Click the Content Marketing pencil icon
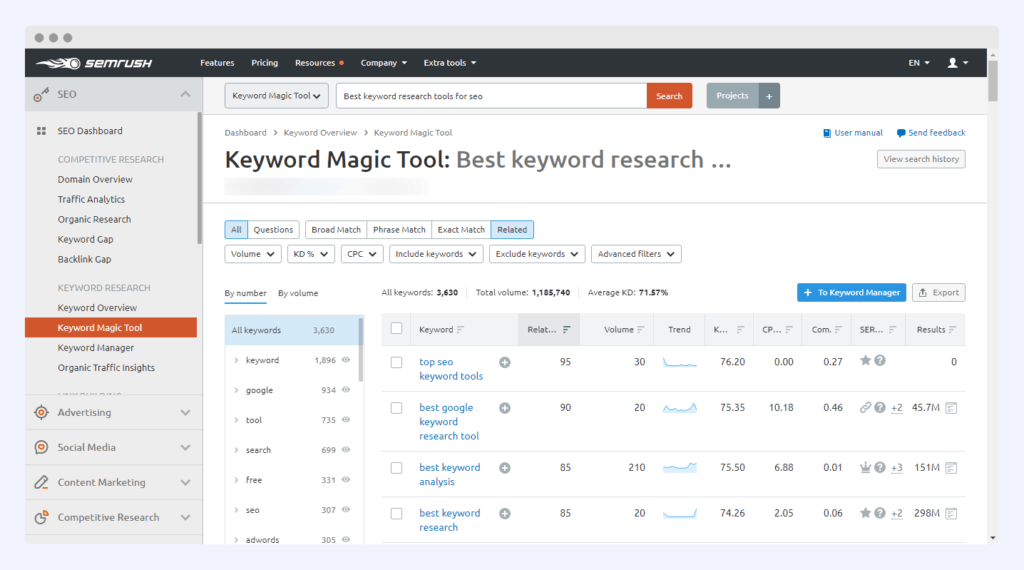This screenshot has height=570, width=1024. coord(41,482)
